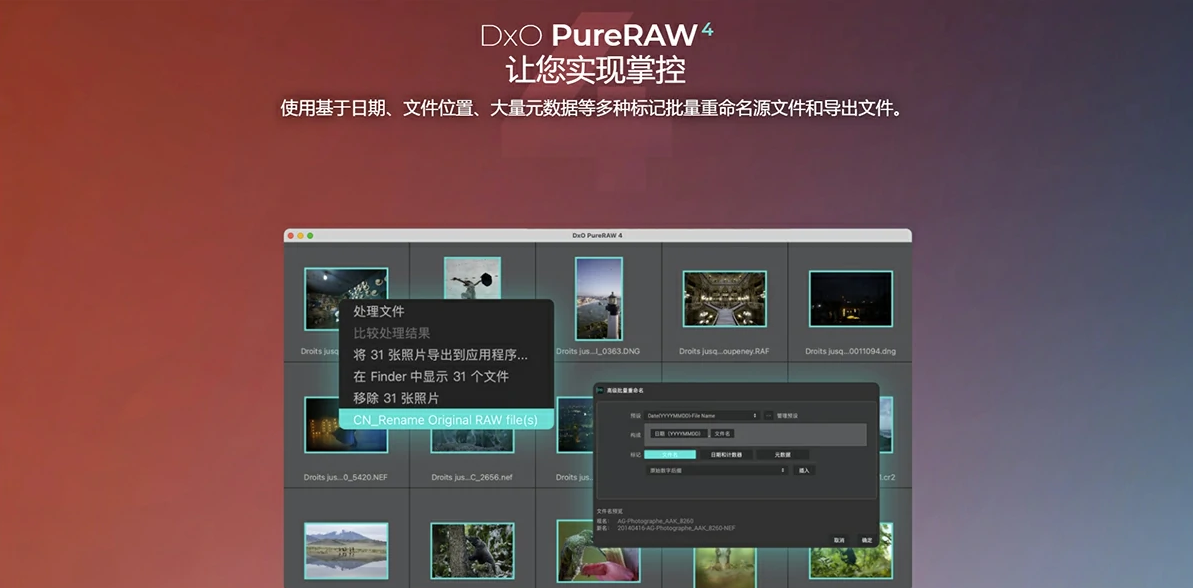
Task: Click the 管理预设 link
Action: tap(787, 416)
